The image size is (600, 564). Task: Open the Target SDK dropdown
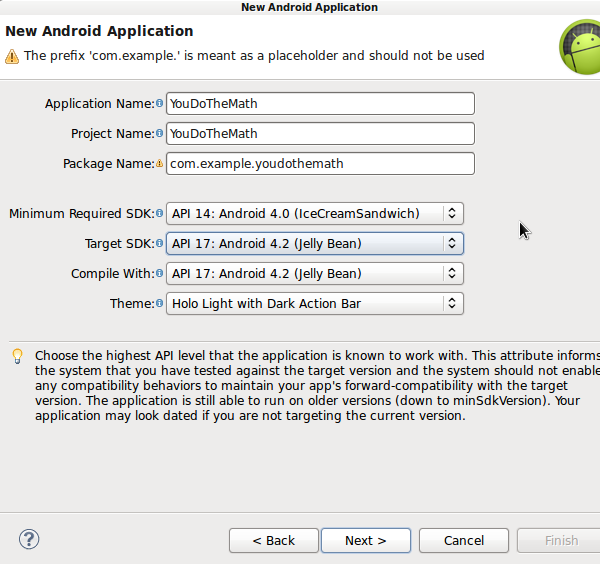315,243
